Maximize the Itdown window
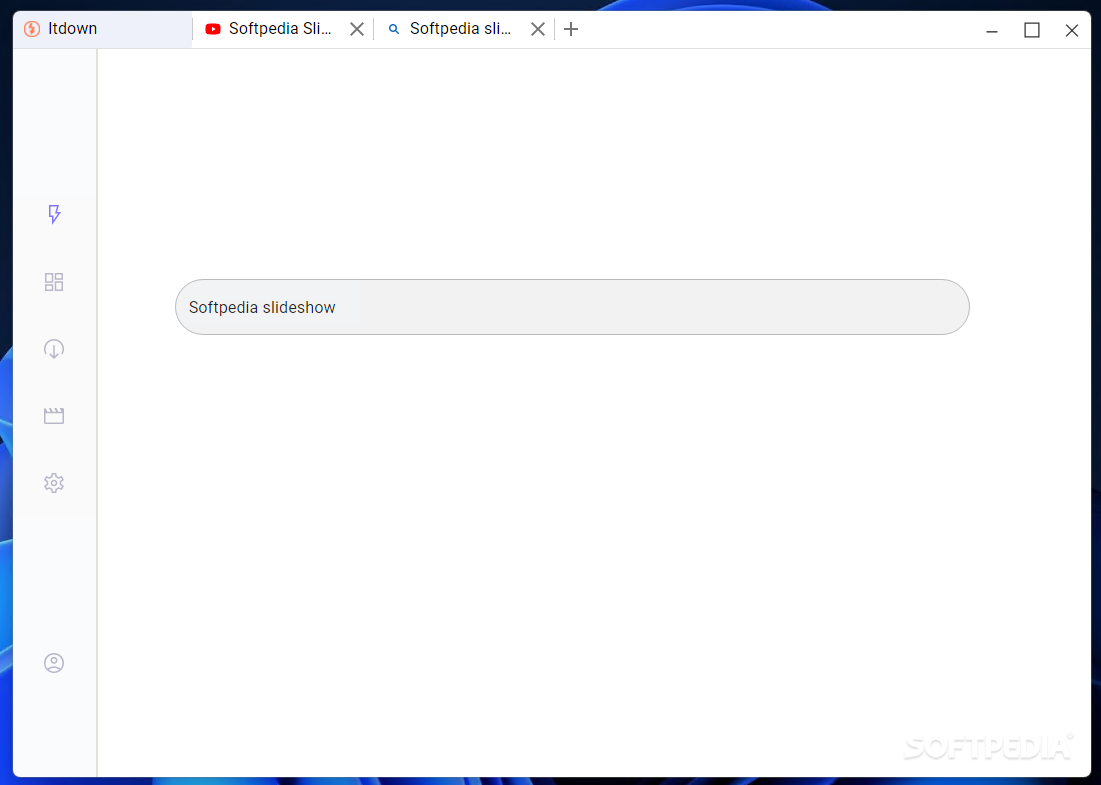This screenshot has width=1101, height=785. pyautogui.click(x=1031, y=30)
